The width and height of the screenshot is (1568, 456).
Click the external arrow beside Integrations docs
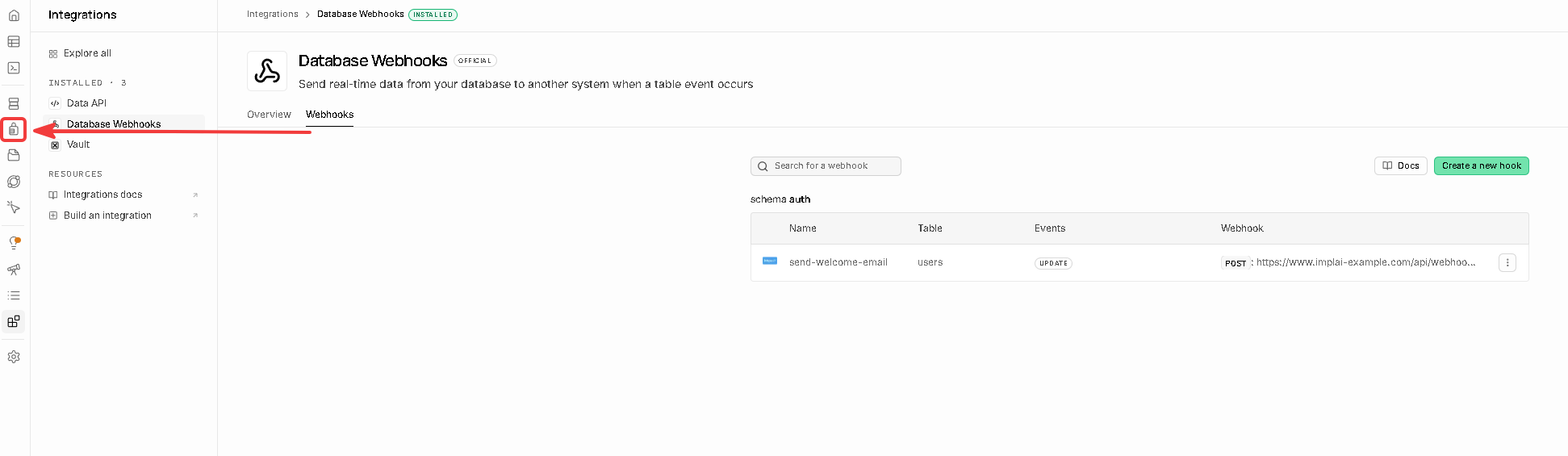click(x=195, y=195)
